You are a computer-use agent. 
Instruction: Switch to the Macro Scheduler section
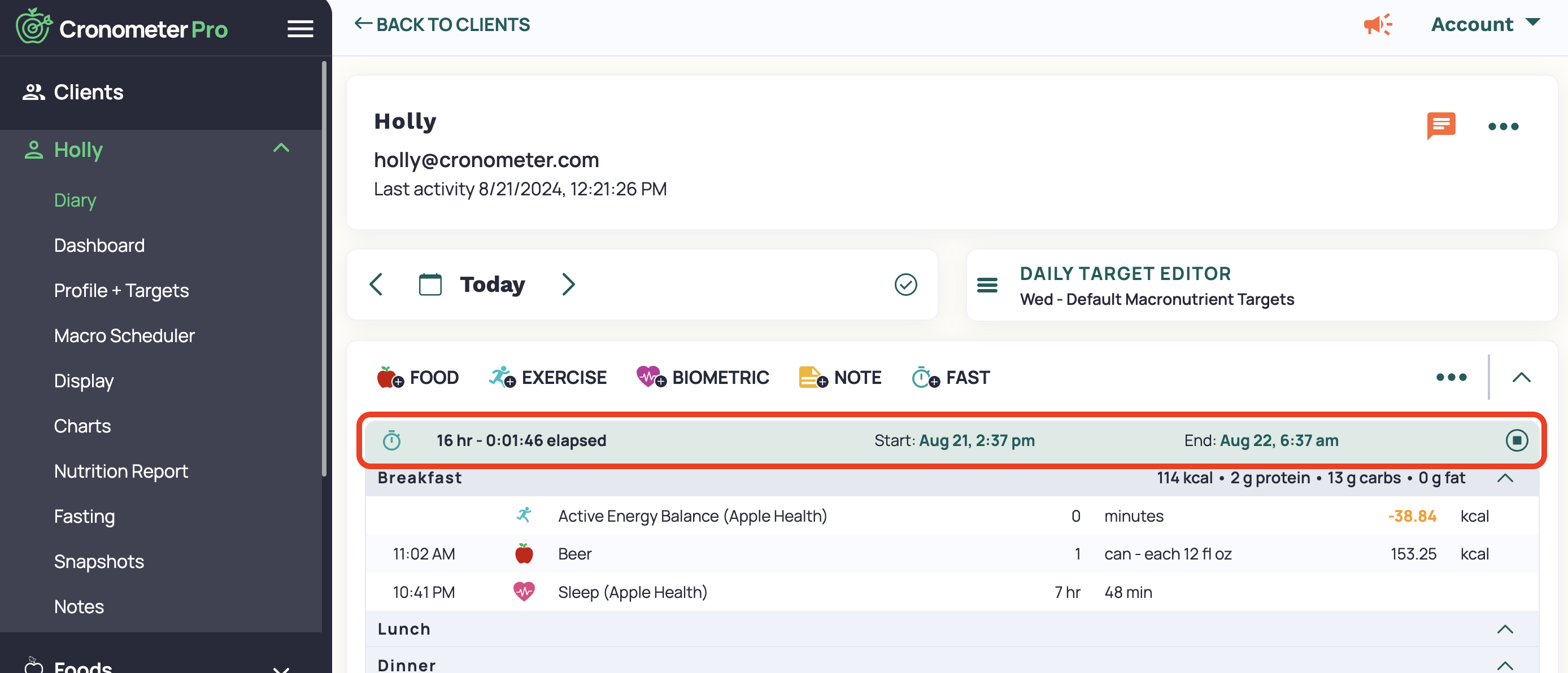(124, 335)
